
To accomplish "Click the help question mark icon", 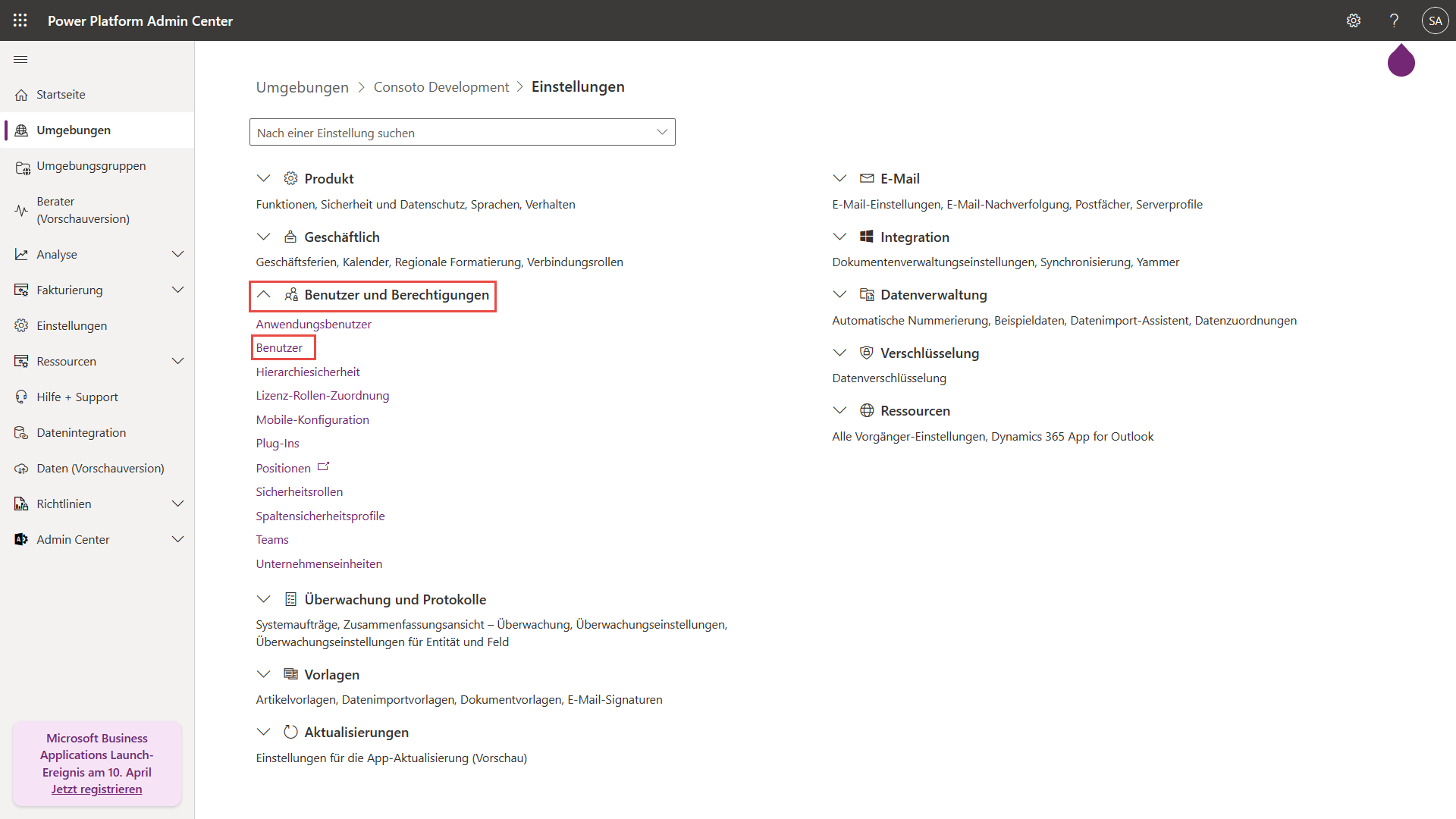I will tap(1394, 20).
